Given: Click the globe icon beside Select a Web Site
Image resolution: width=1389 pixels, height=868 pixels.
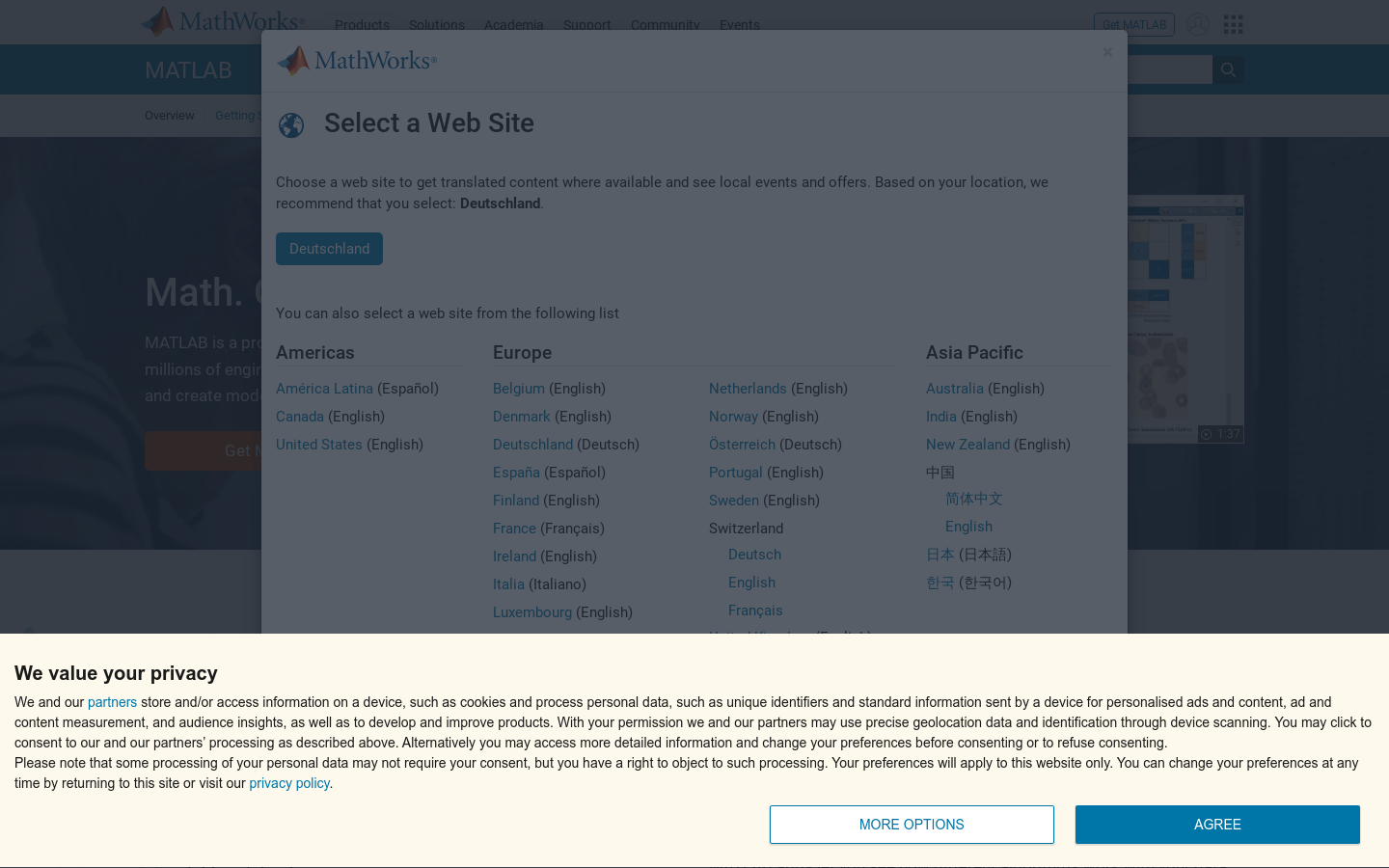Looking at the screenshot, I should pos(291,125).
